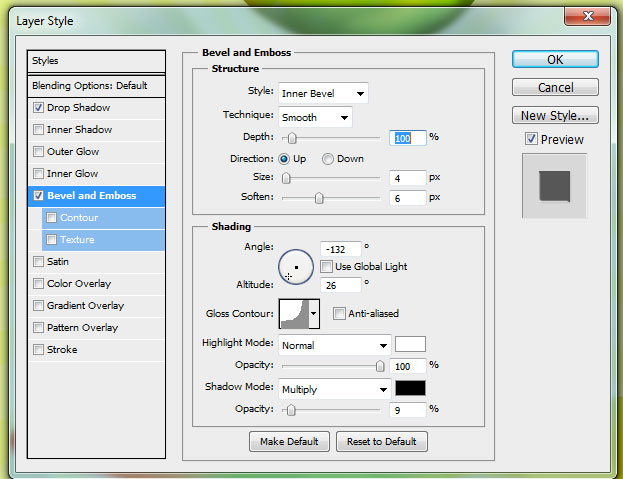Click the style preview thumbnail
The image size is (623, 479).
pos(554,185)
